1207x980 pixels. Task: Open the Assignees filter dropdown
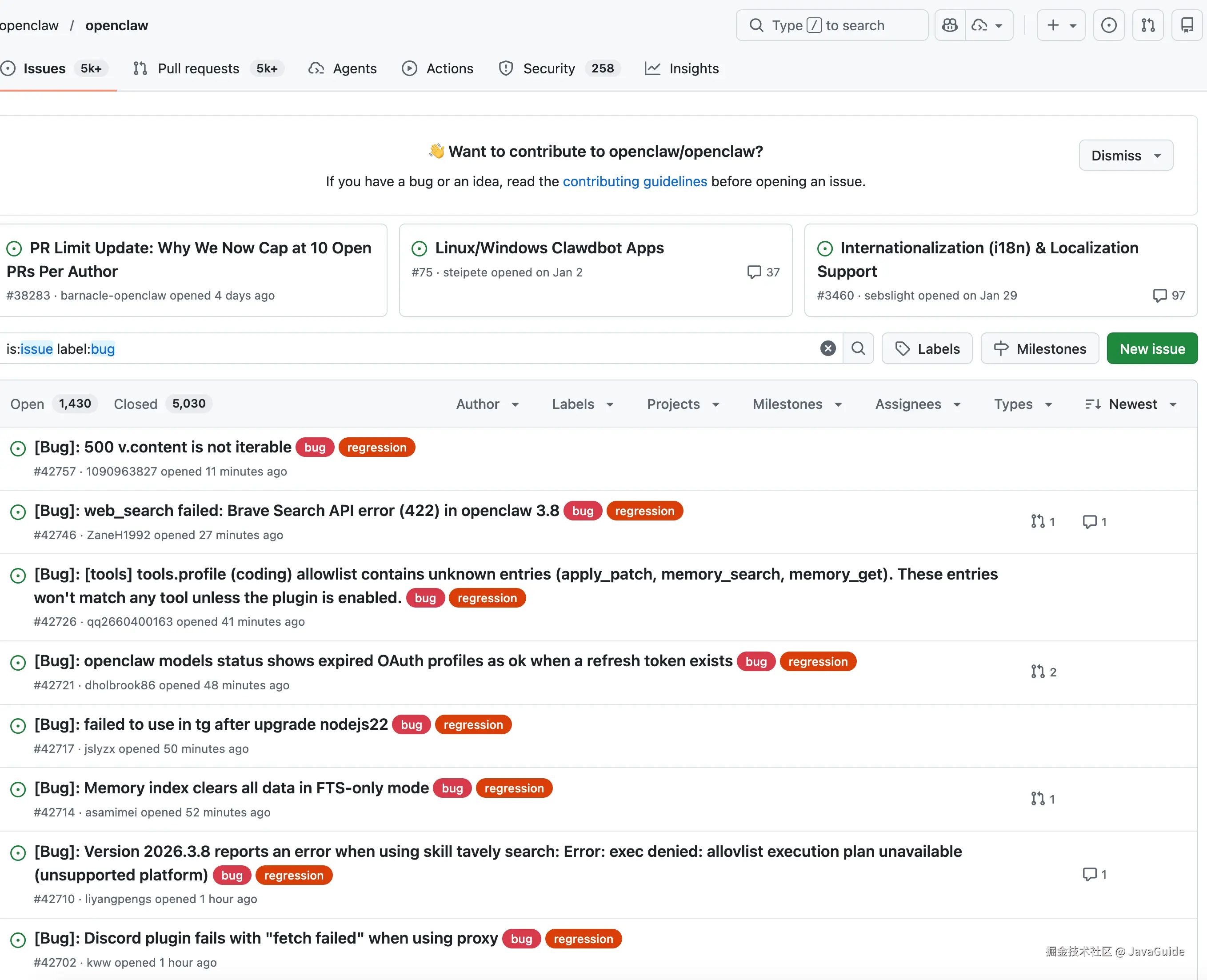point(918,404)
